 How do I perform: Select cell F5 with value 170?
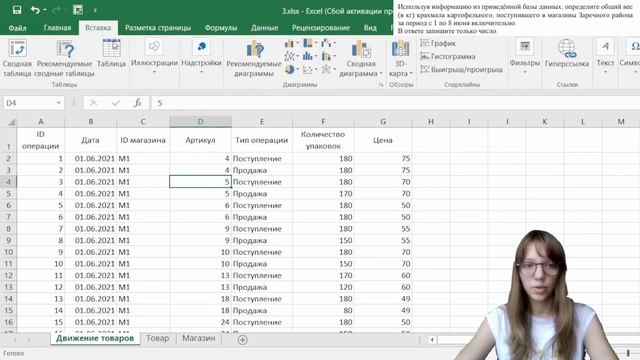click(323, 194)
